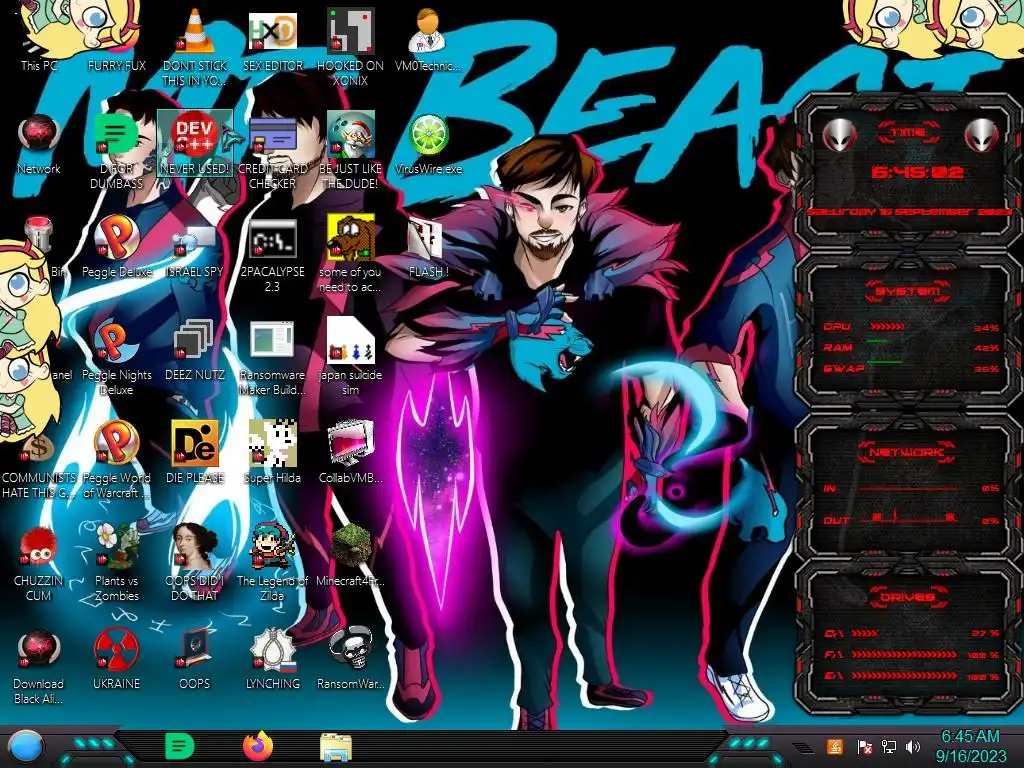The image size is (1024, 768).
Task: Launch VirusWire.exe lime icon
Action: tap(428, 144)
